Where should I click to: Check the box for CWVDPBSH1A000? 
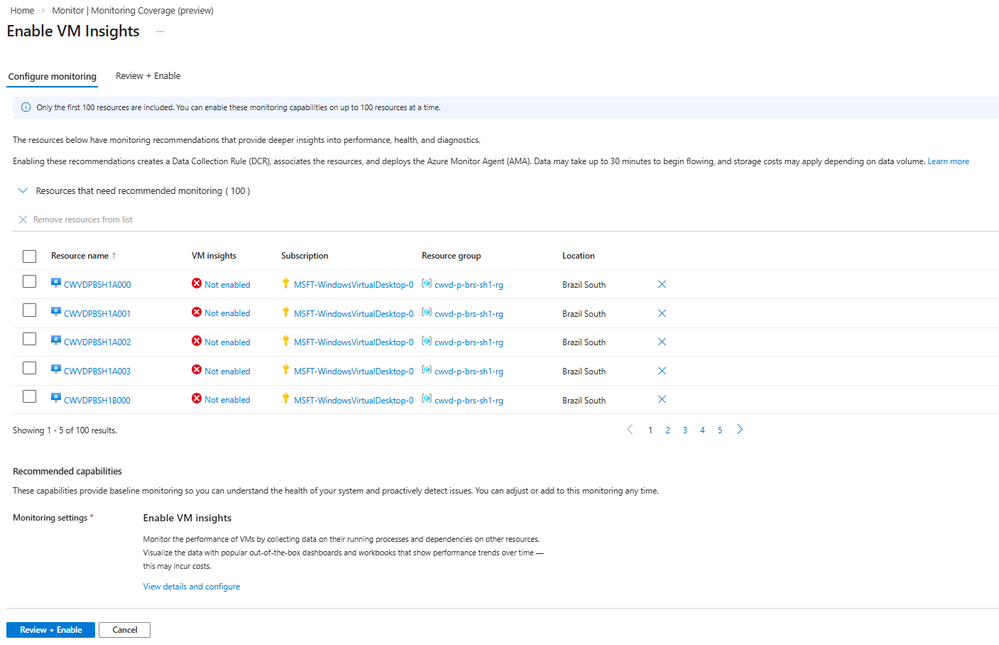tap(29, 281)
